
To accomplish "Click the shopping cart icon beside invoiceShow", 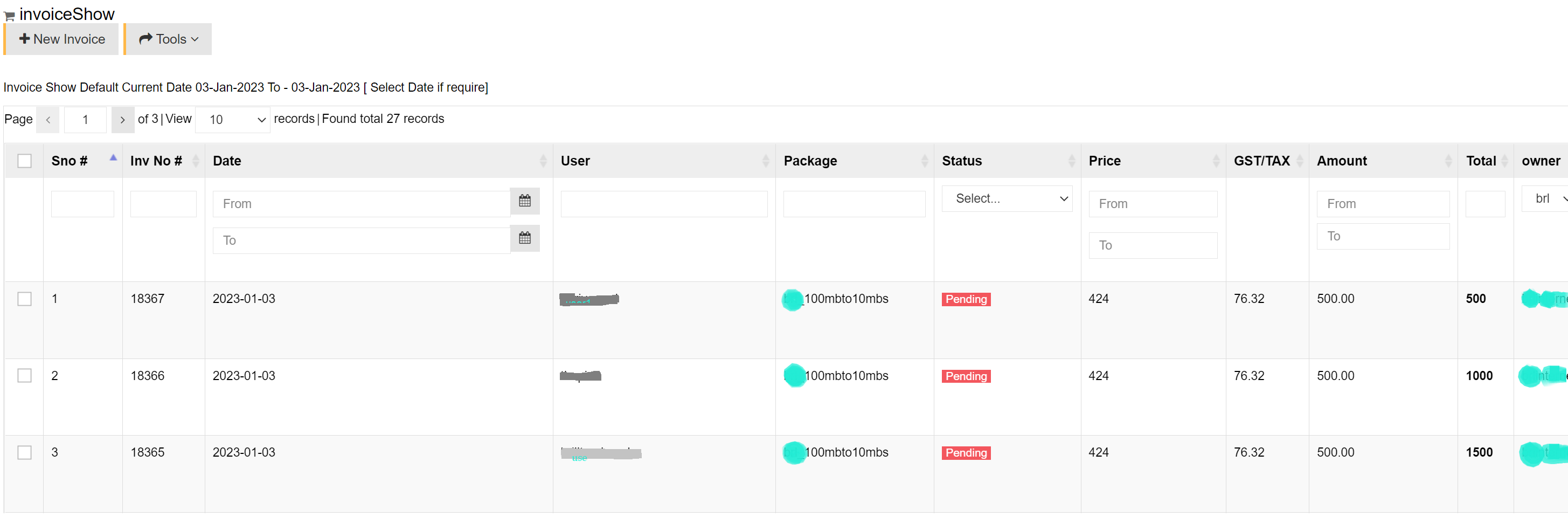I will (9, 16).
